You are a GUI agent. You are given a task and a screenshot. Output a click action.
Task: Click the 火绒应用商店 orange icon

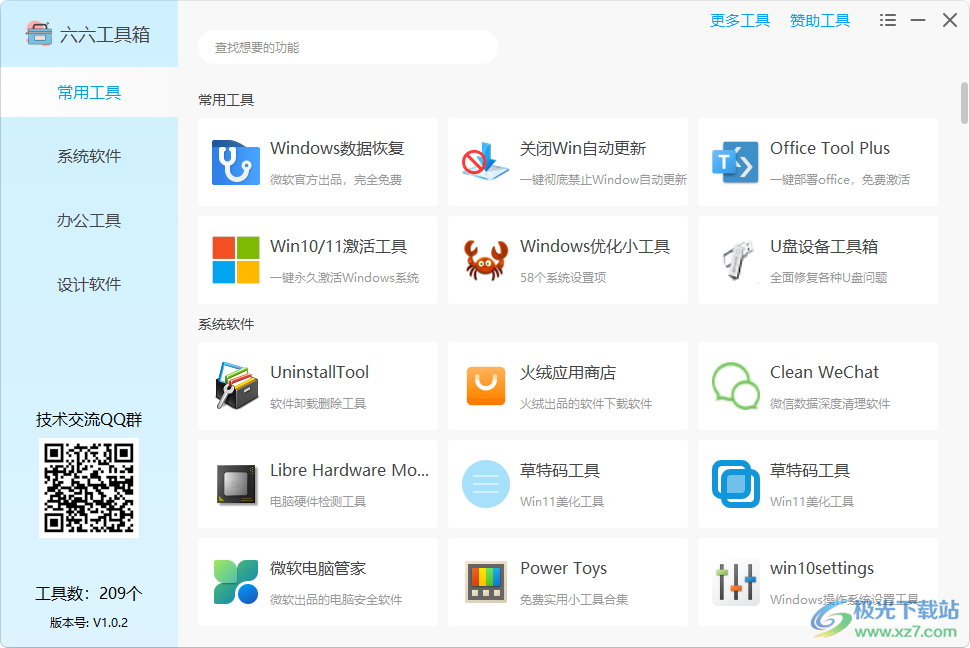(x=486, y=386)
